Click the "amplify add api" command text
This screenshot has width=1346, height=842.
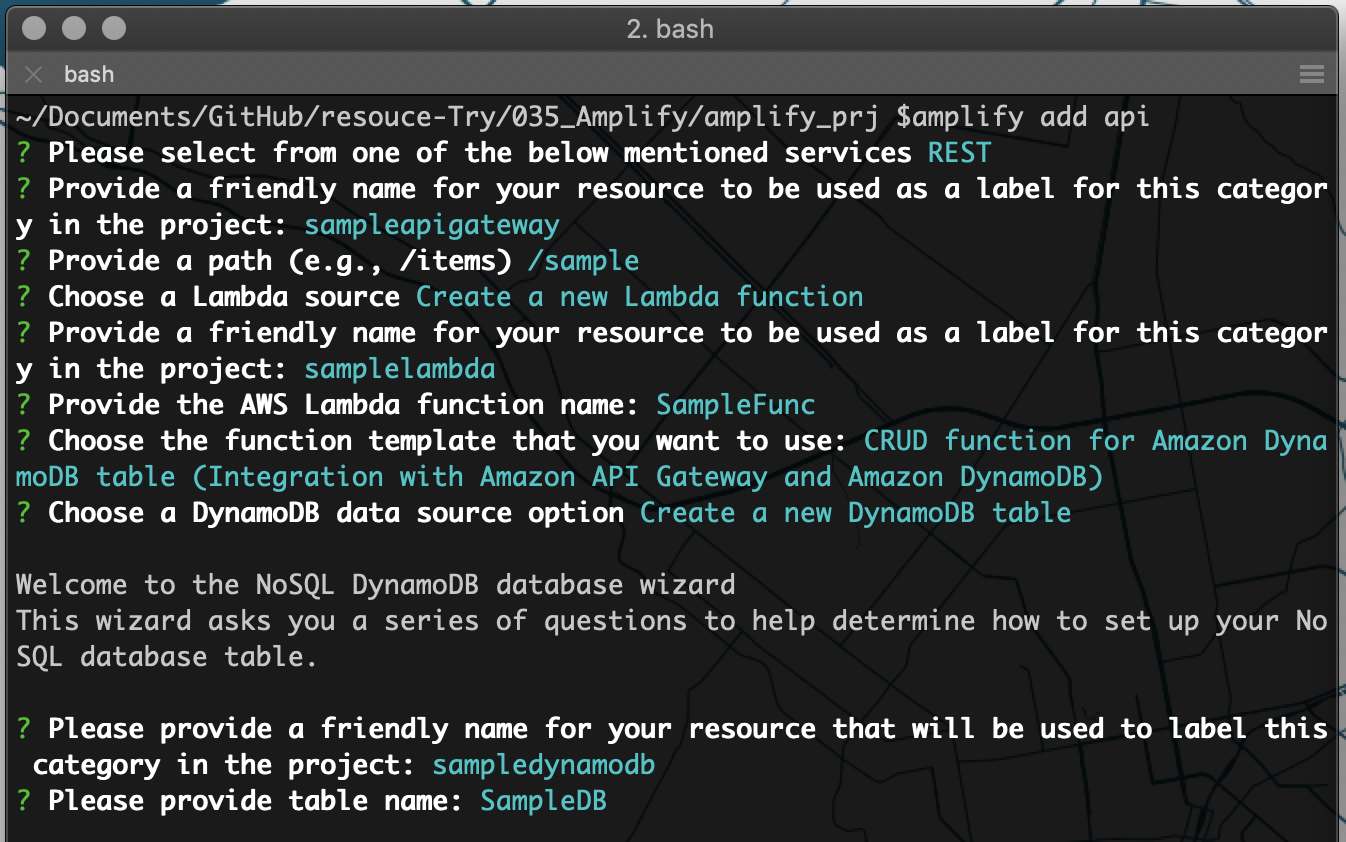1031,117
